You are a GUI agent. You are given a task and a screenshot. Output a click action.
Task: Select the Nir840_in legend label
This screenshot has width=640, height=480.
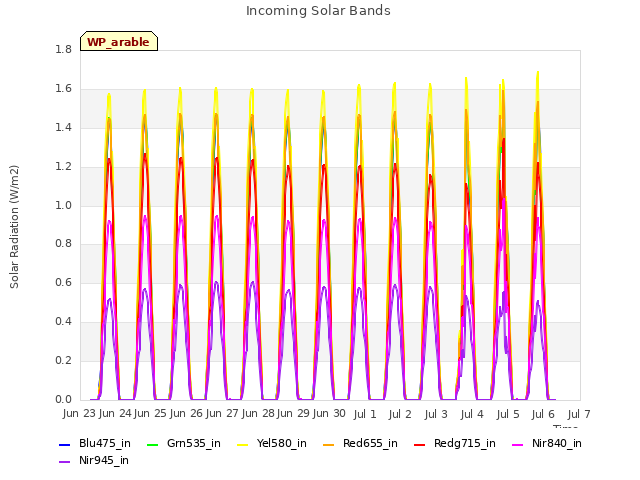tap(557, 443)
